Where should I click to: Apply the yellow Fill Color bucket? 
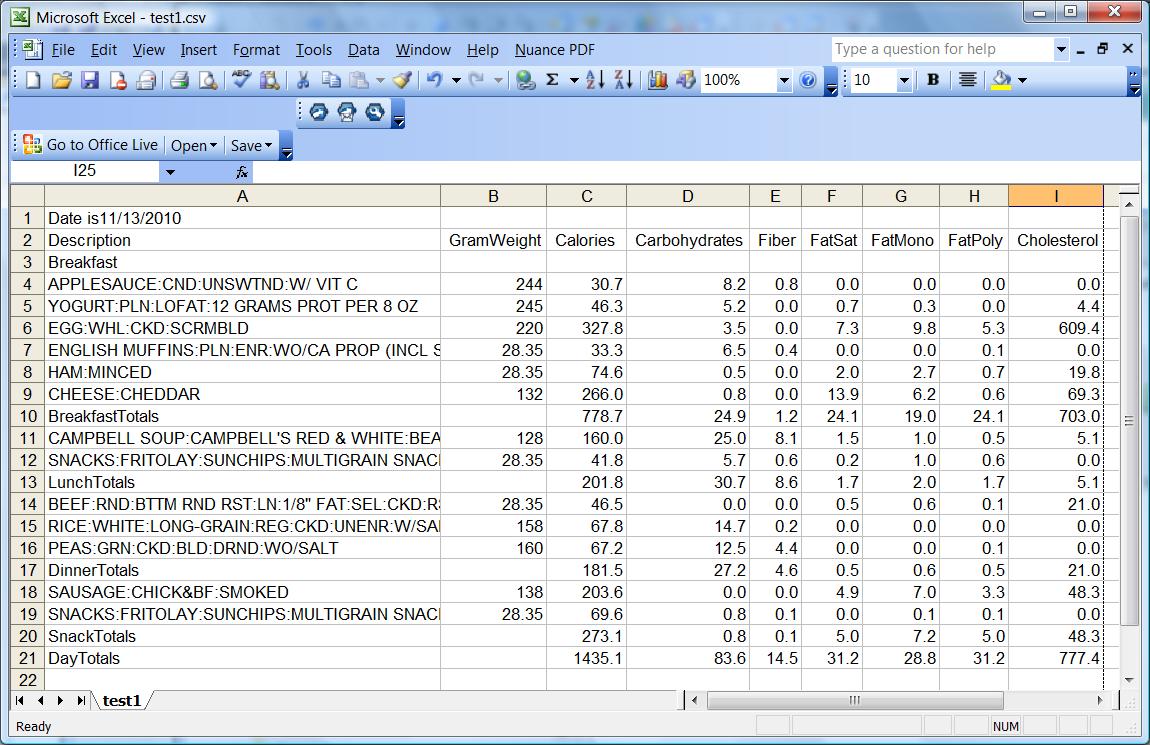1000,80
